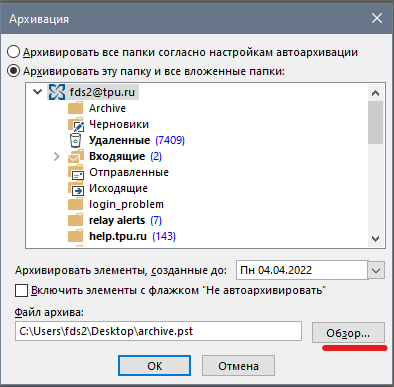Click the Удаленные trash bin icon

point(76,140)
